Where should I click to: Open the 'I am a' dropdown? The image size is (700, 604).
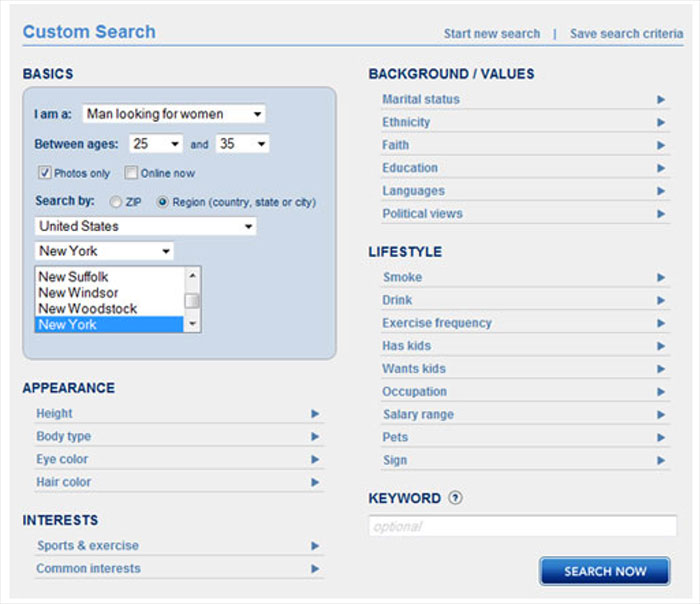173,114
